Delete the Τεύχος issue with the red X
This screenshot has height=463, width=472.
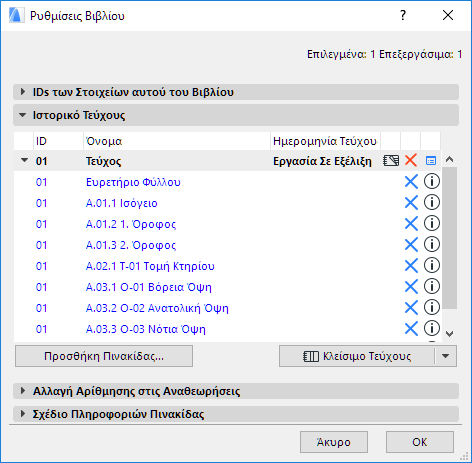[411, 161]
